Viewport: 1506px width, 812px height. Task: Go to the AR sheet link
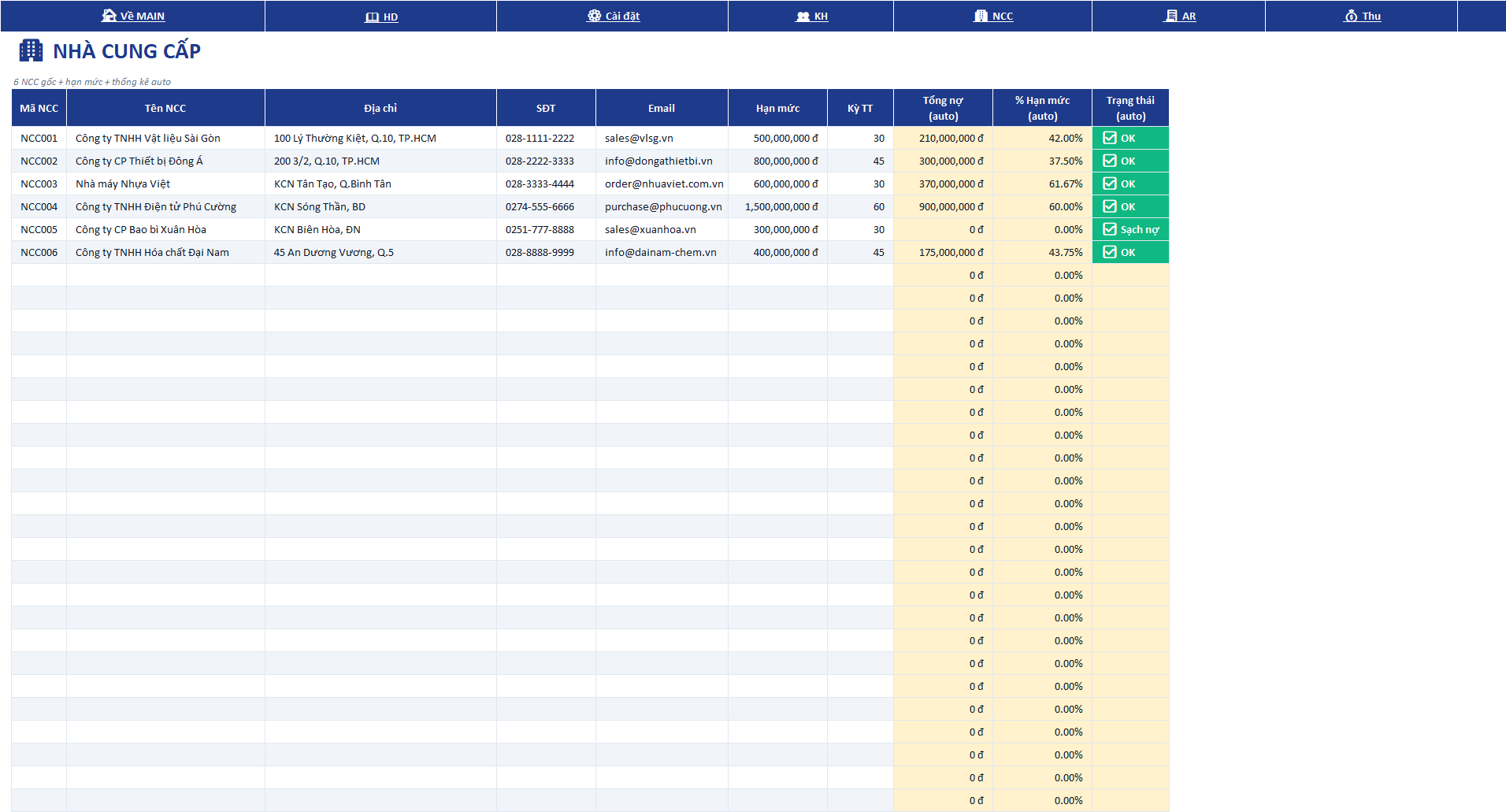1189,17
